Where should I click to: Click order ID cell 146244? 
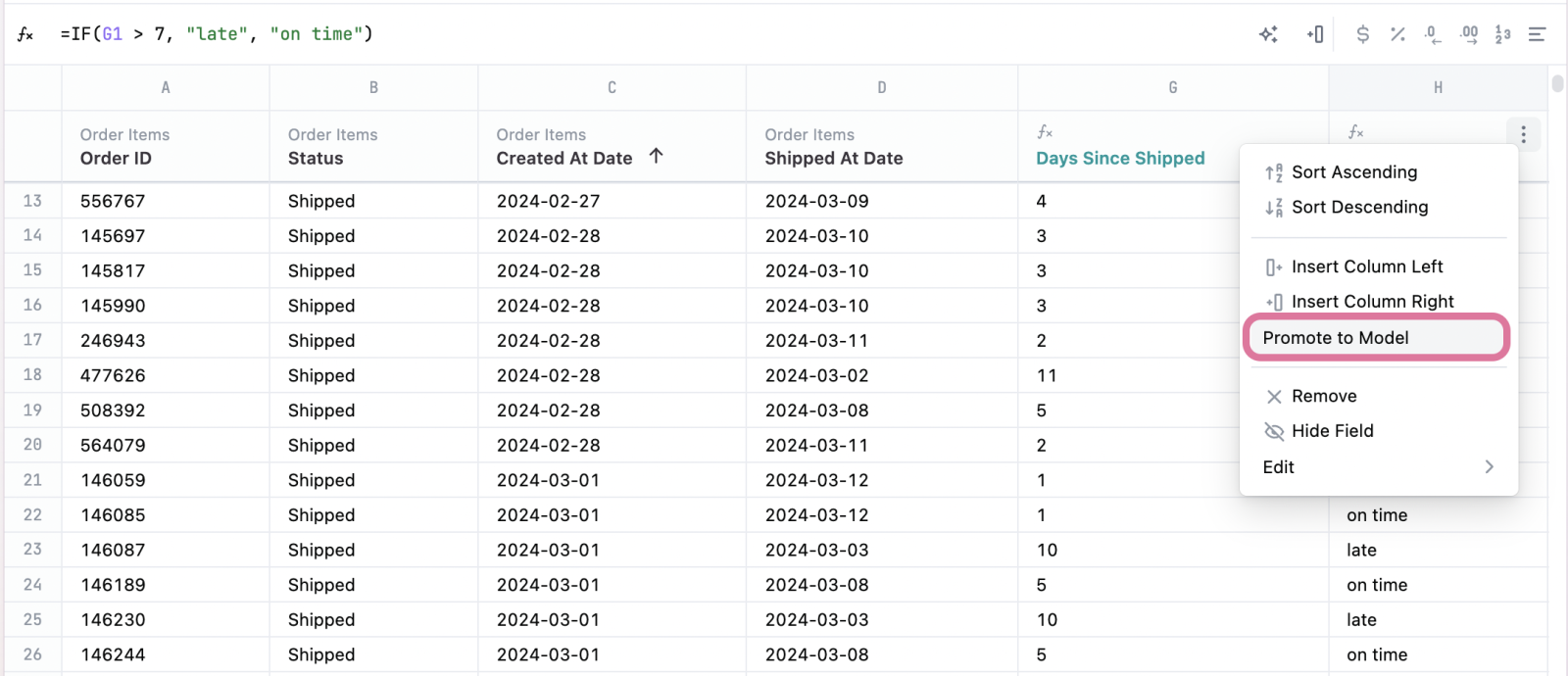point(166,654)
